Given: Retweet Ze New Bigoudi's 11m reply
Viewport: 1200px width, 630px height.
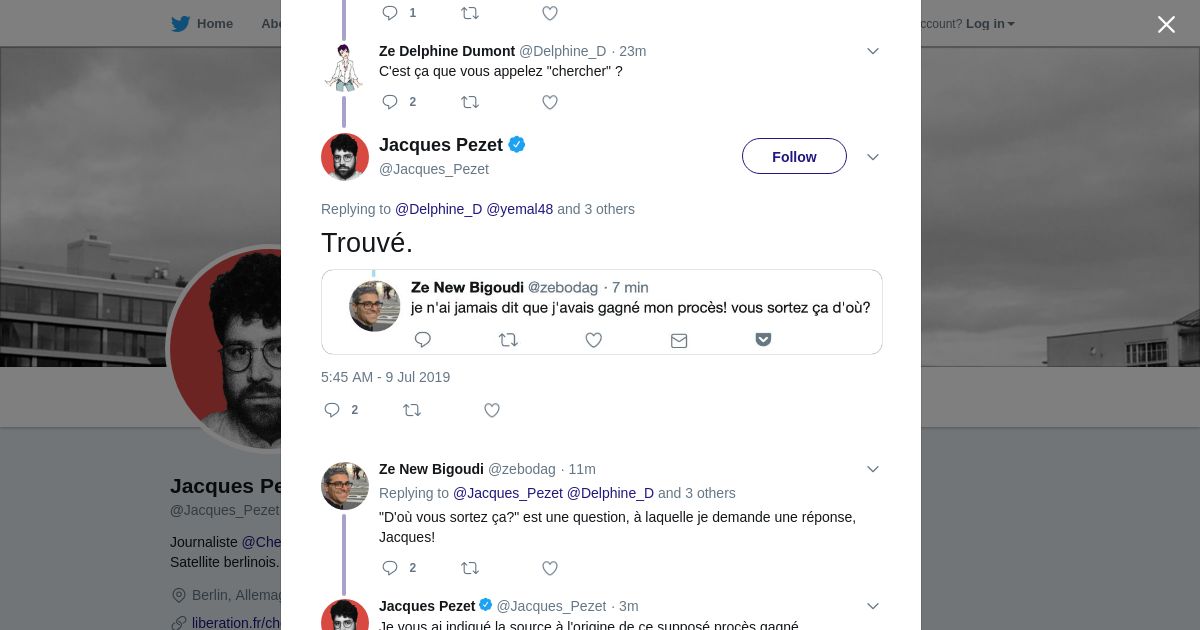Looking at the screenshot, I should [470, 568].
